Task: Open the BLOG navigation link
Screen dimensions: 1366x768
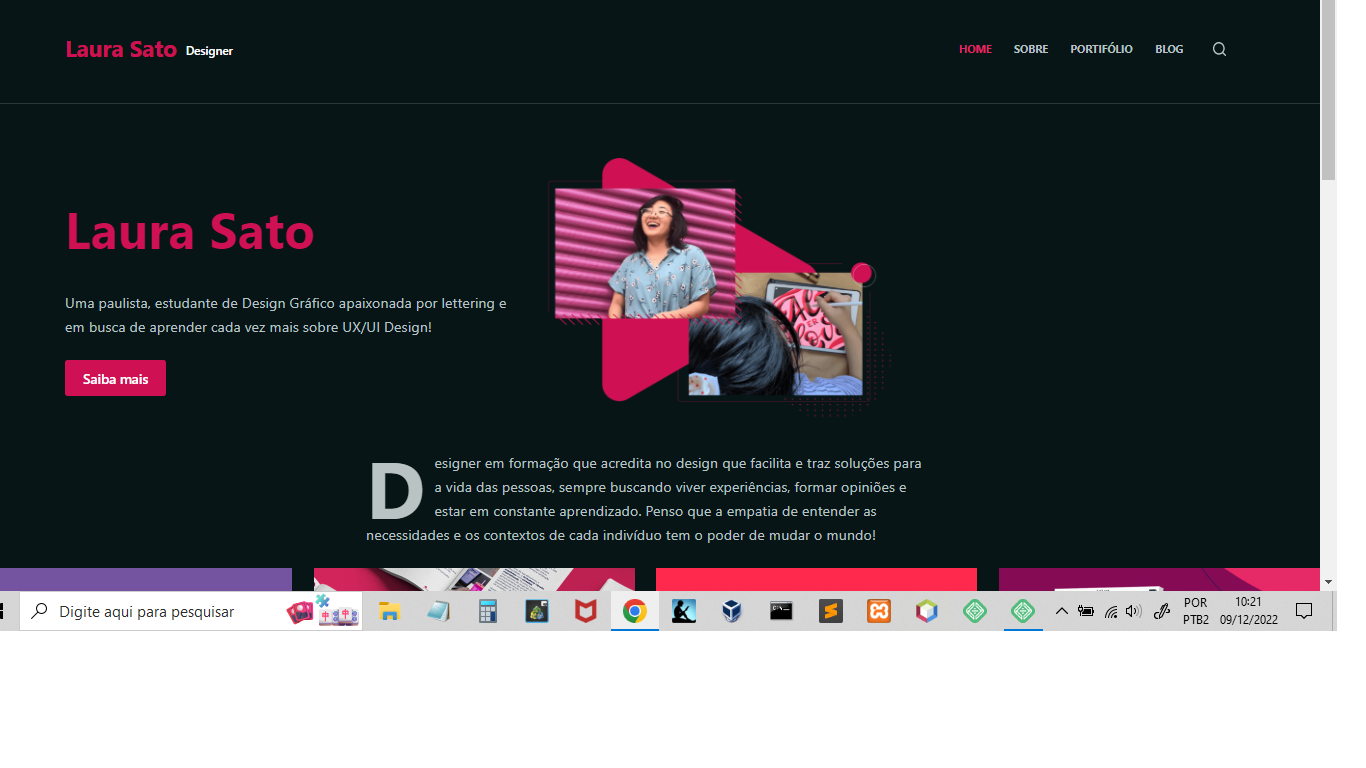Action: (1168, 49)
